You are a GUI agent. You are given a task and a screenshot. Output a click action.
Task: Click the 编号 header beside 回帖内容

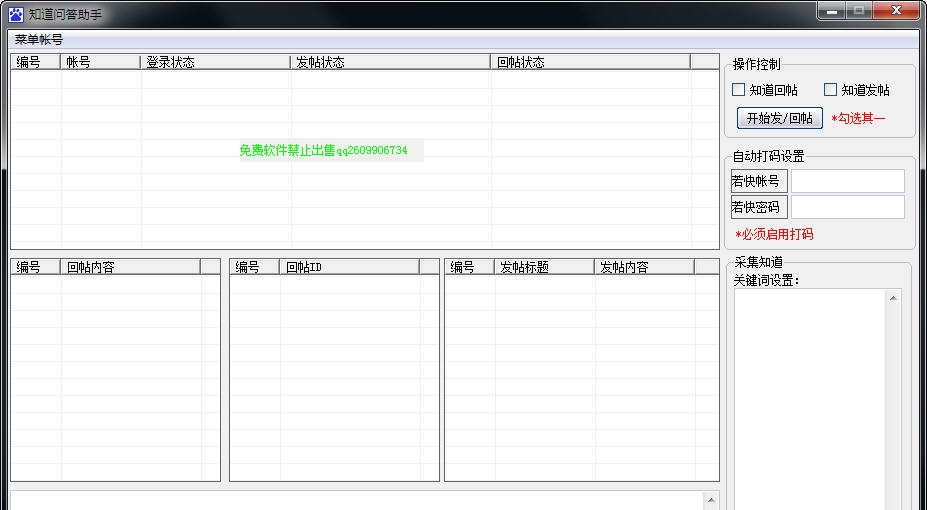[x=36, y=267]
